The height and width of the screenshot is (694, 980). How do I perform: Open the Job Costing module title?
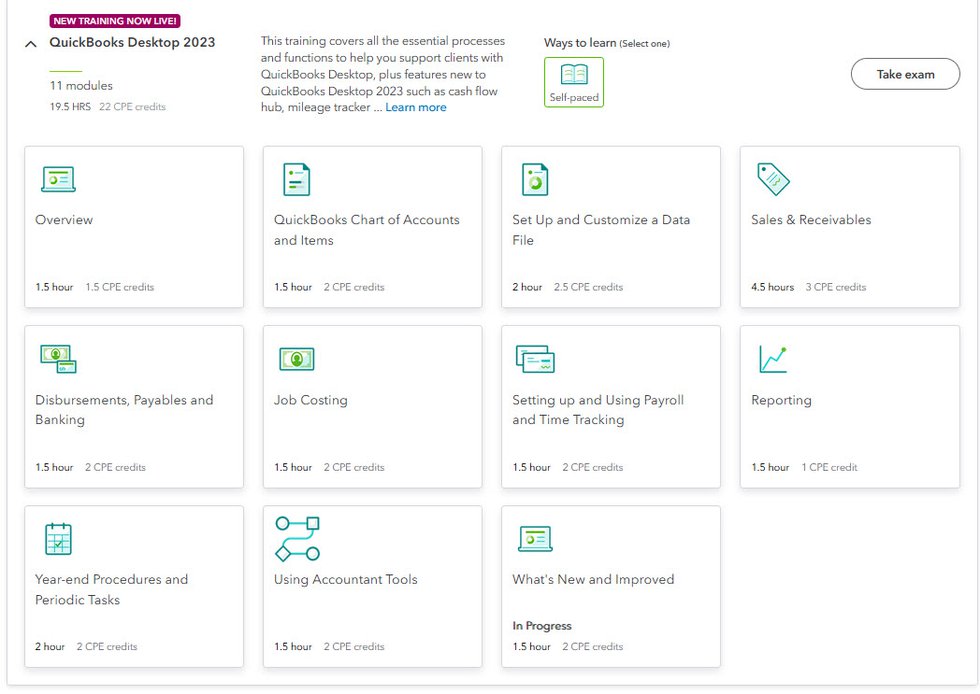coord(311,400)
